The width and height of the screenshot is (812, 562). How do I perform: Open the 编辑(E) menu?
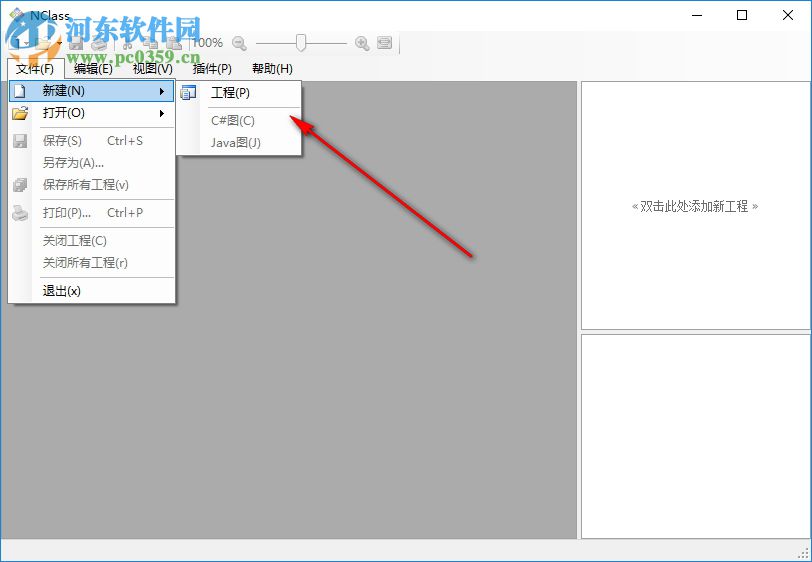pos(93,68)
